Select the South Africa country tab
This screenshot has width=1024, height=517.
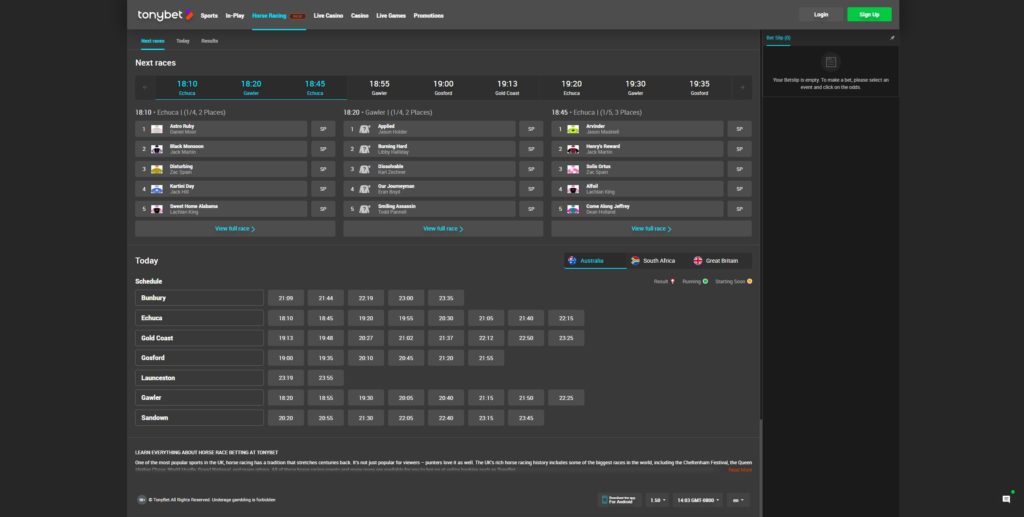(x=653, y=260)
